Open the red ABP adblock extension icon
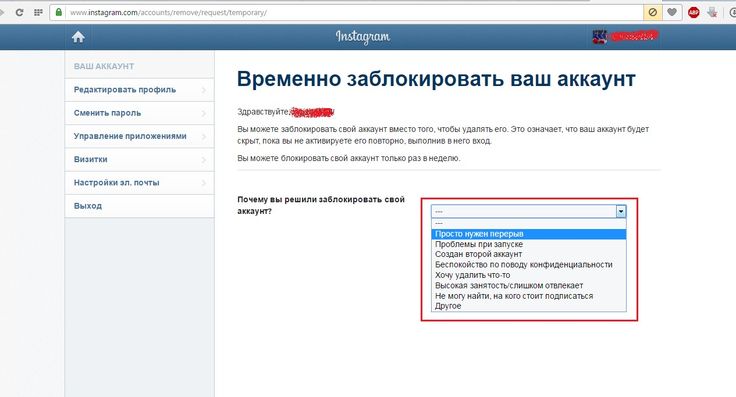This screenshot has height=397, width=736. pyautogui.click(x=693, y=13)
